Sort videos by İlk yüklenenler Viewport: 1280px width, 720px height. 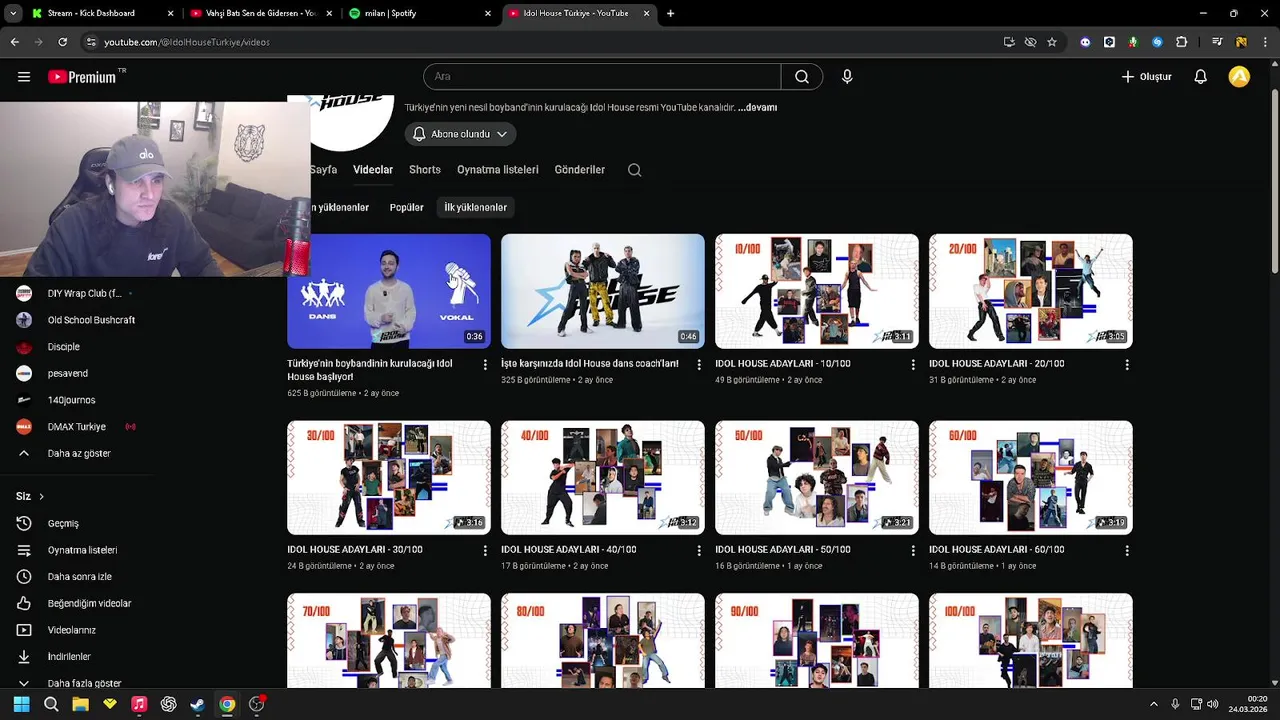(475, 207)
